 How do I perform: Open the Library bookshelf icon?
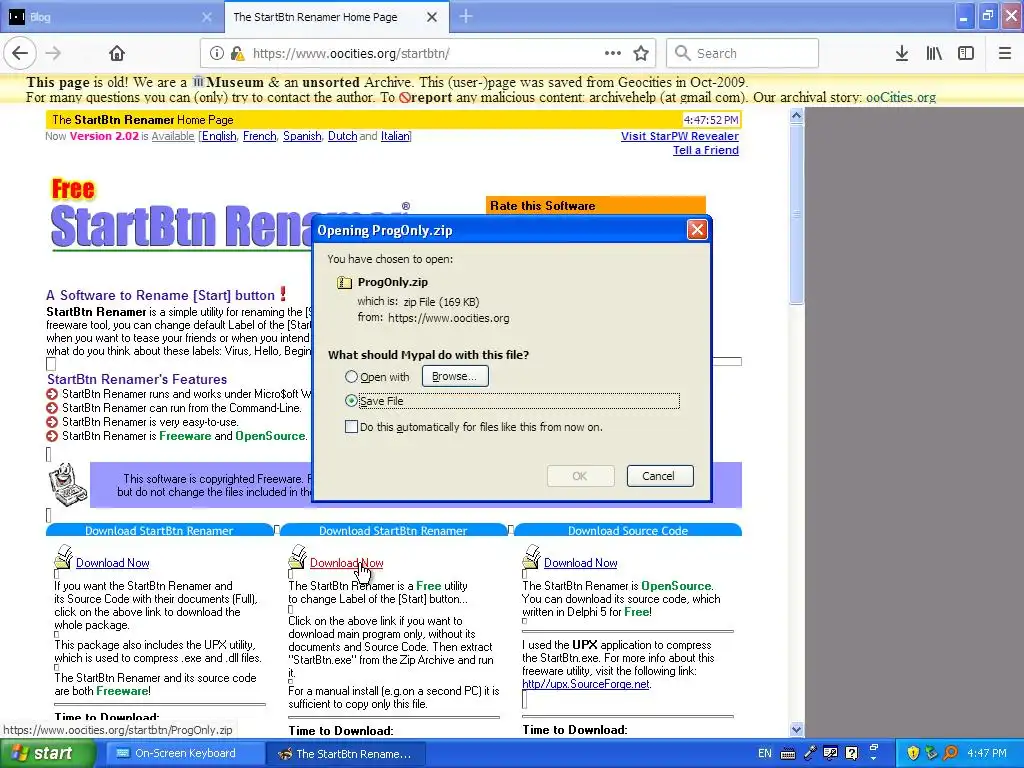934,53
